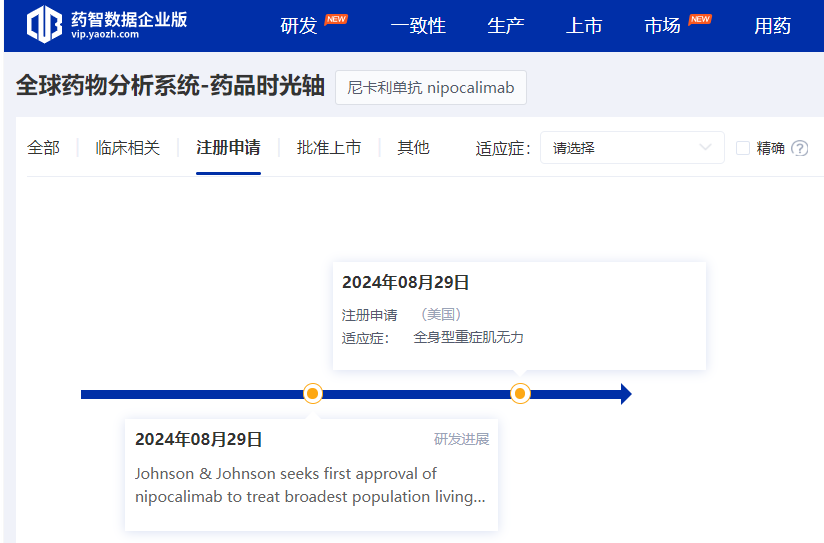Expand the 请选择 dropdown chevron arrow
The height and width of the screenshot is (543, 824).
[706, 148]
